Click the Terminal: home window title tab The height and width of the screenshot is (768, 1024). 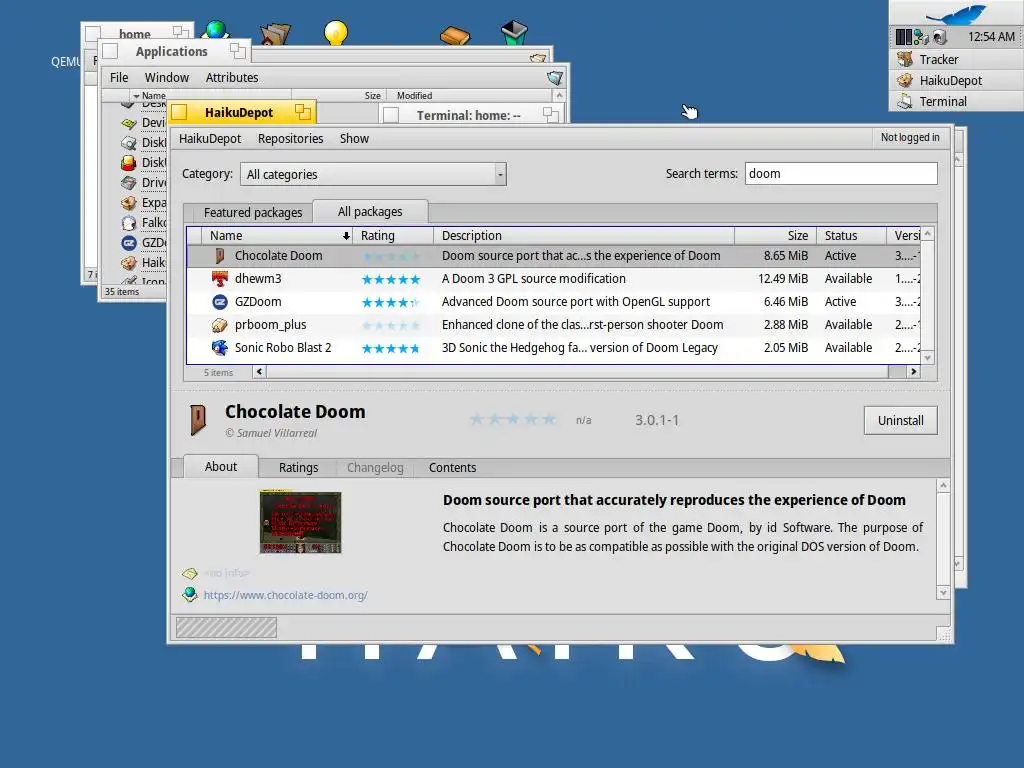point(469,115)
